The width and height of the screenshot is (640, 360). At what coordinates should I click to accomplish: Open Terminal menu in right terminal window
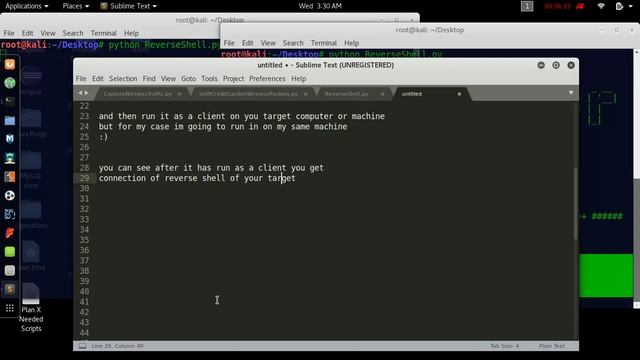tap(324, 43)
